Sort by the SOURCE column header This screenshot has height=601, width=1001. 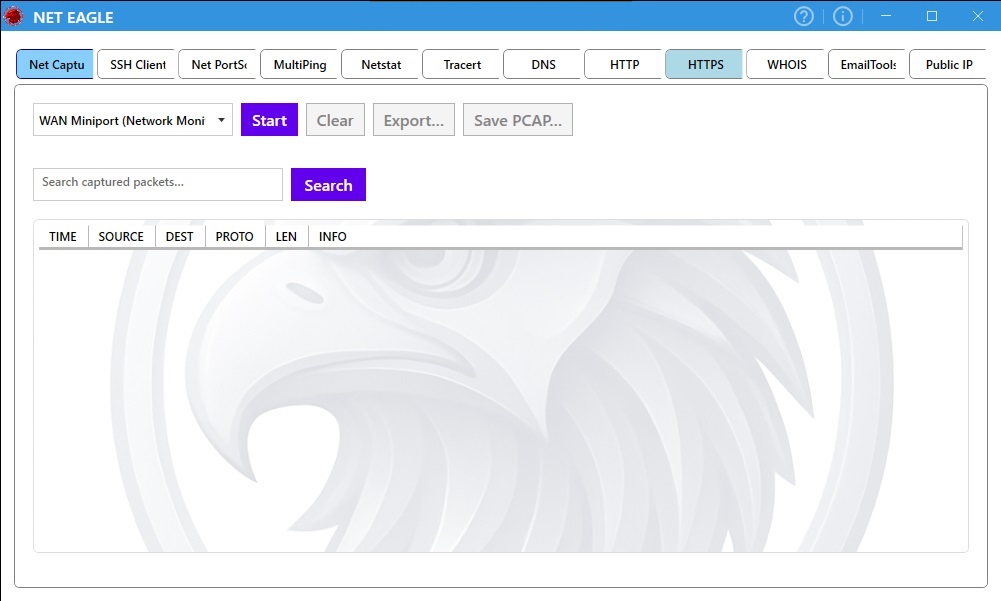point(121,236)
